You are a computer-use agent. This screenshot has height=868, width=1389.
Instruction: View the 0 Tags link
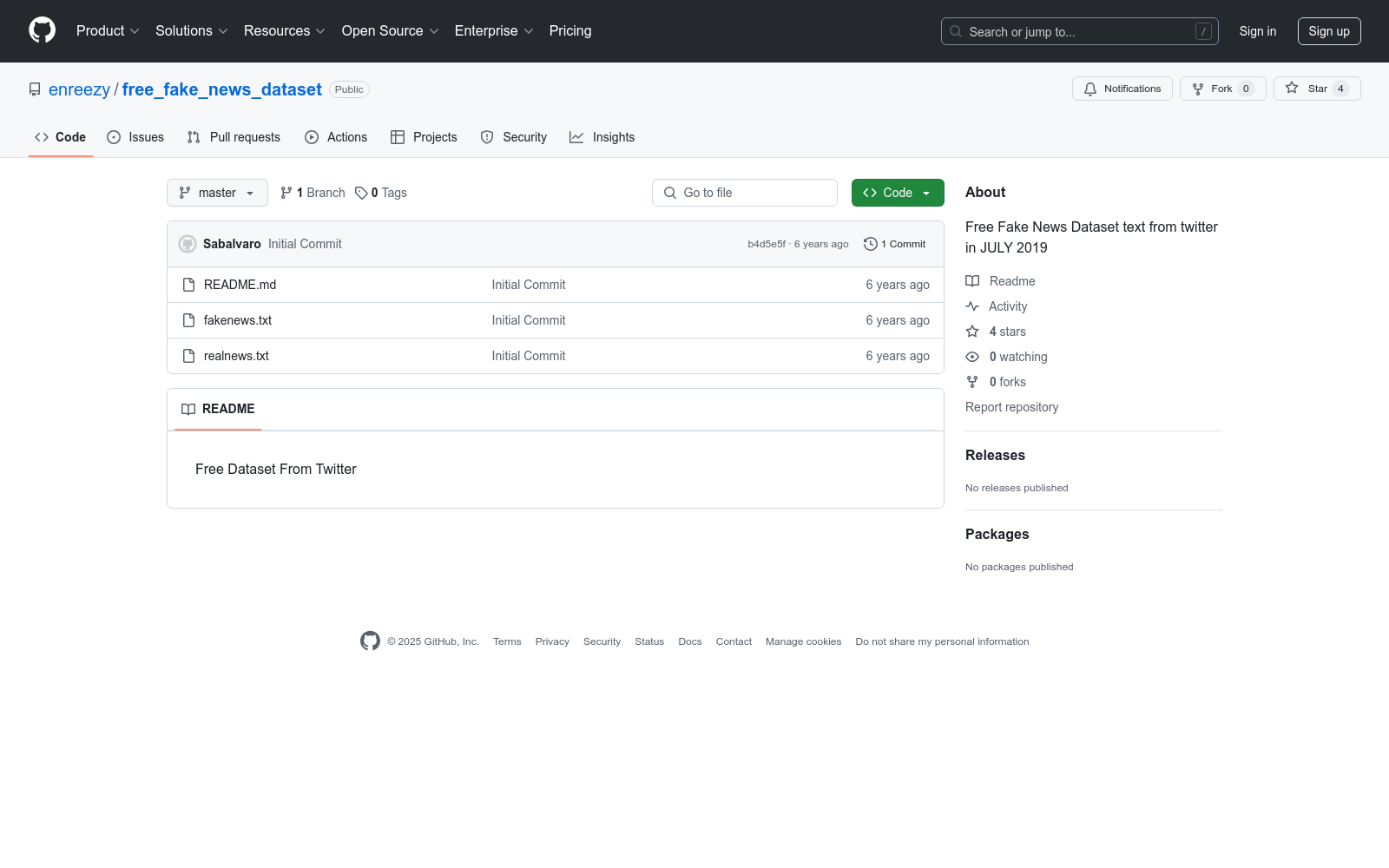click(x=381, y=193)
